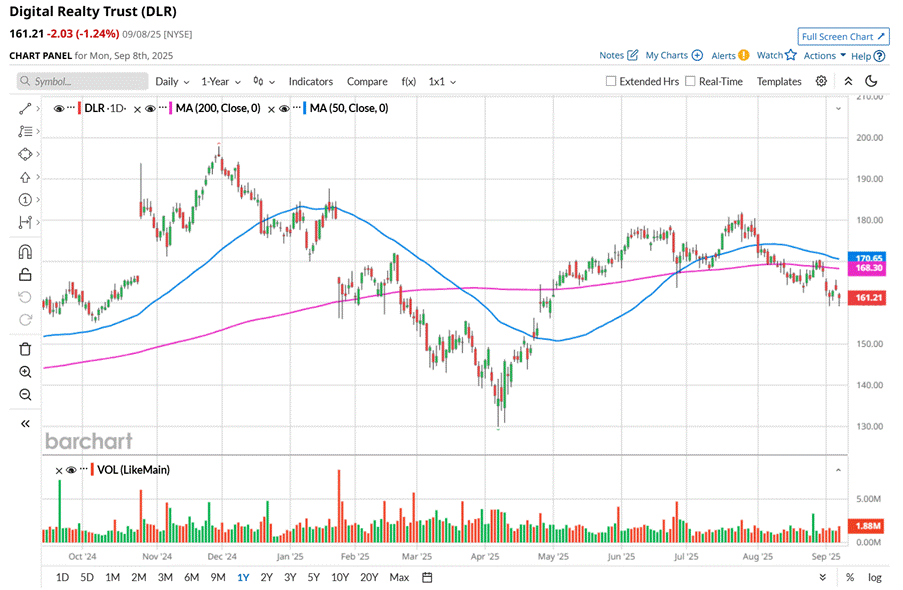Open MA (200) more options menu
This screenshot has width=903, height=590.
pyautogui.click(x=162, y=108)
